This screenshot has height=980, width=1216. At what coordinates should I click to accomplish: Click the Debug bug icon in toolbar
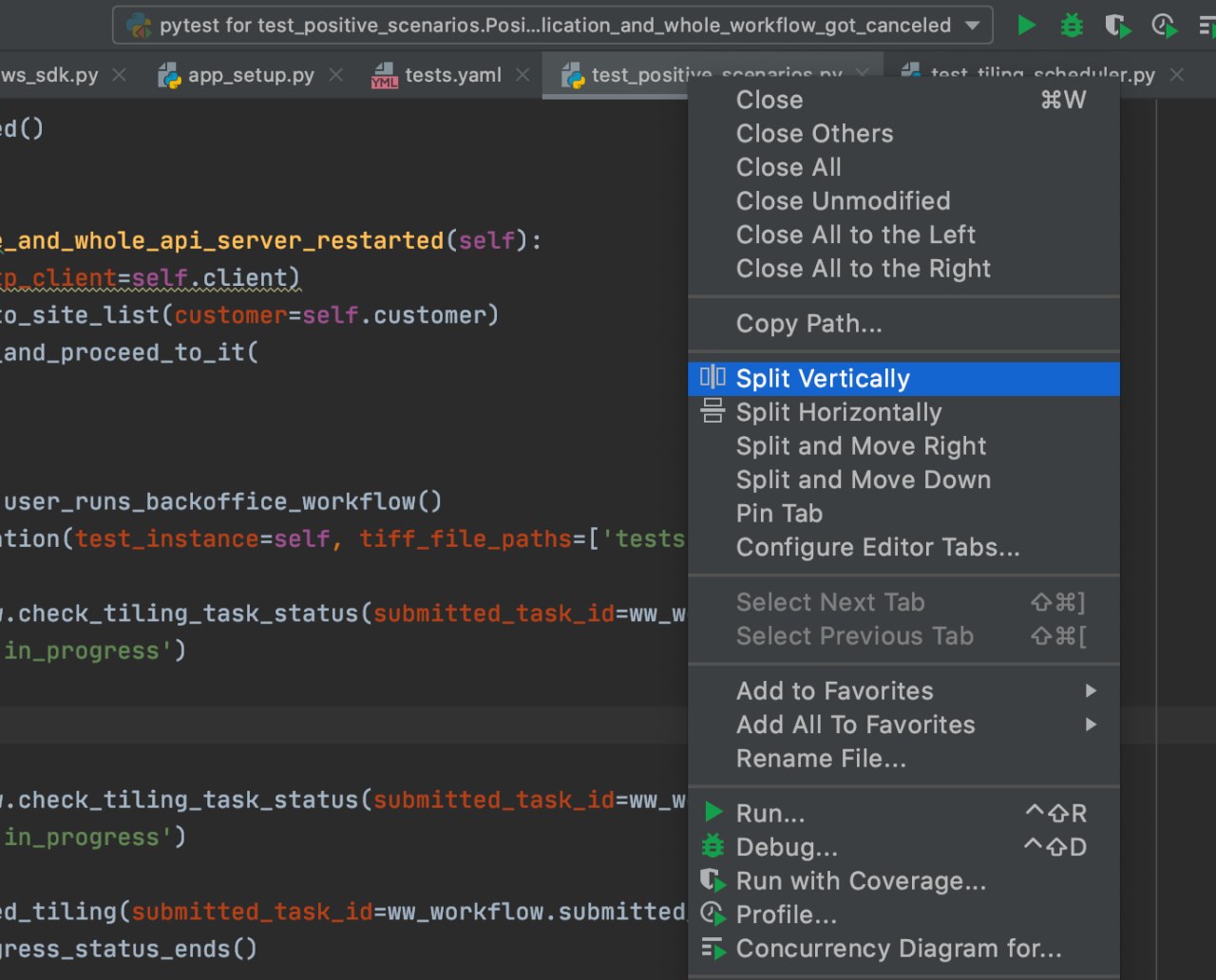1072,26
